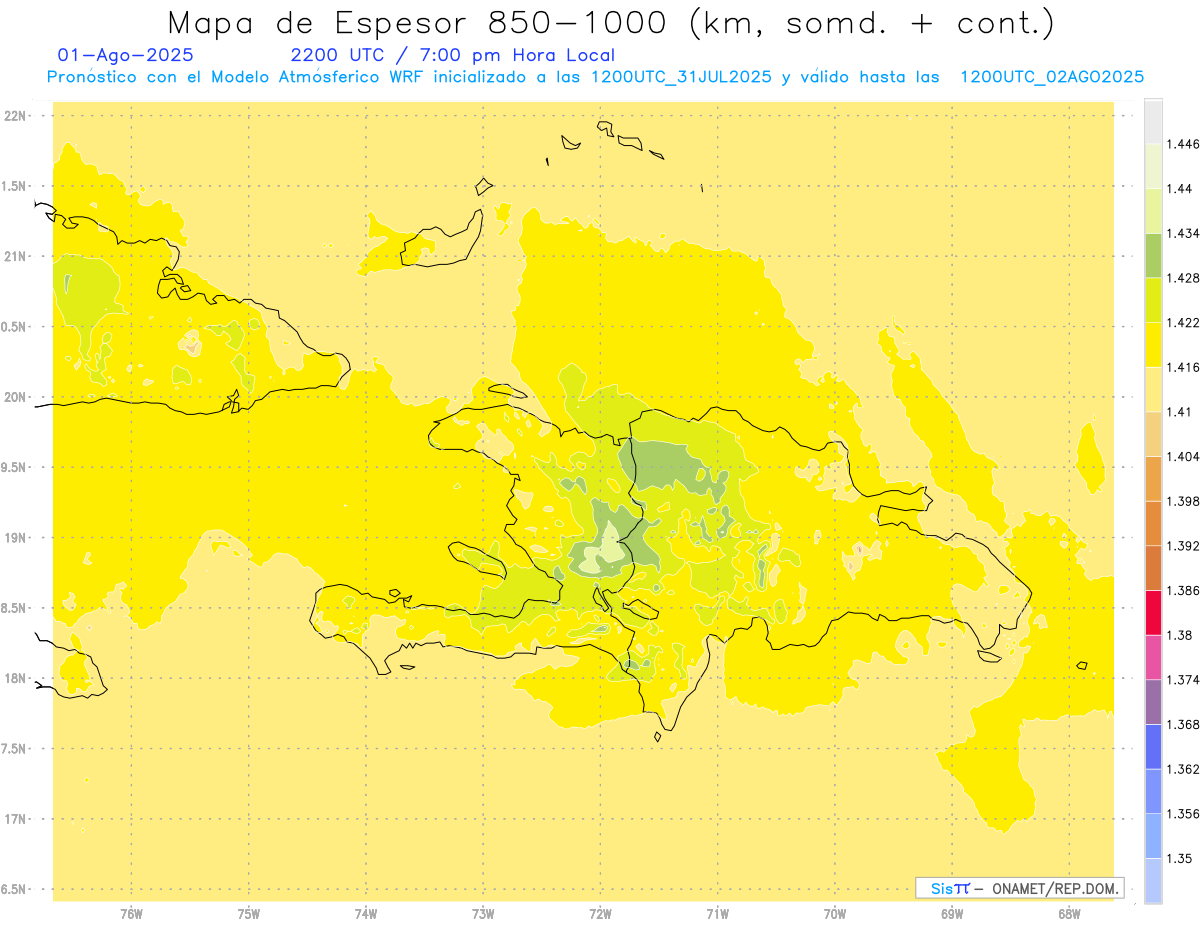
Task: Click the 'SisTT - ONAMET/REP.DOM.' label box
Action: pyautogui.click(x=1020, y=888)
